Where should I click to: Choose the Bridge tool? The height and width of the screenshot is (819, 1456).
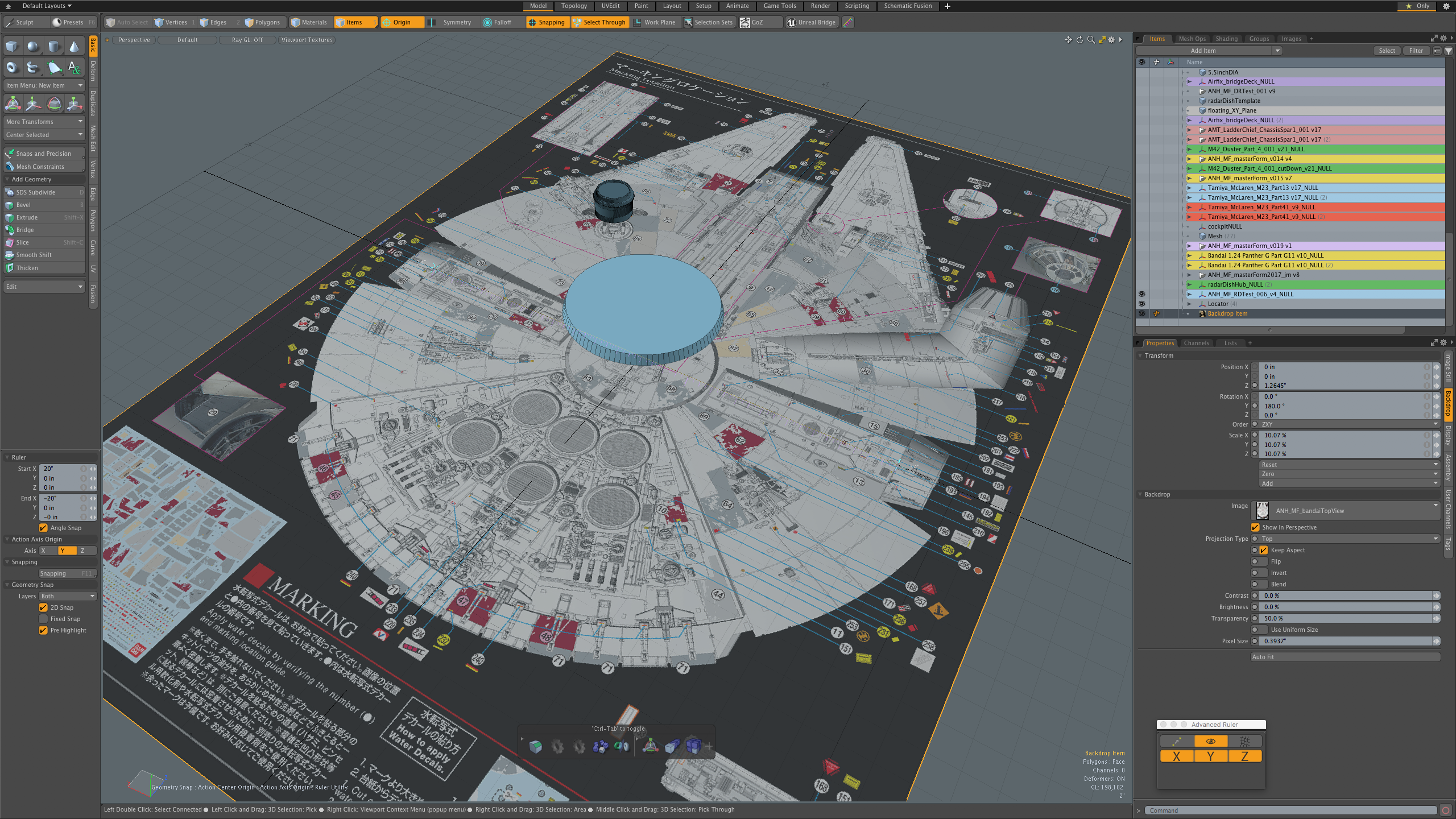point(44,230)
